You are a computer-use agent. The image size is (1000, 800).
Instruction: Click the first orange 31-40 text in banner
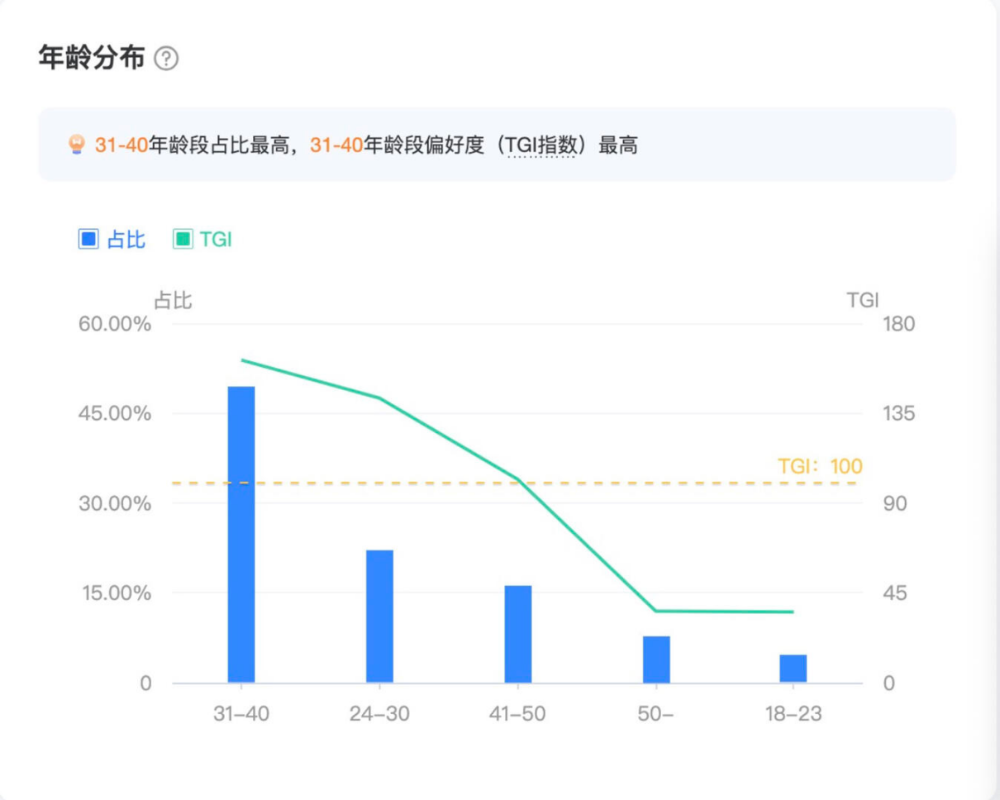pyautogui.click(x=121, y=146)
